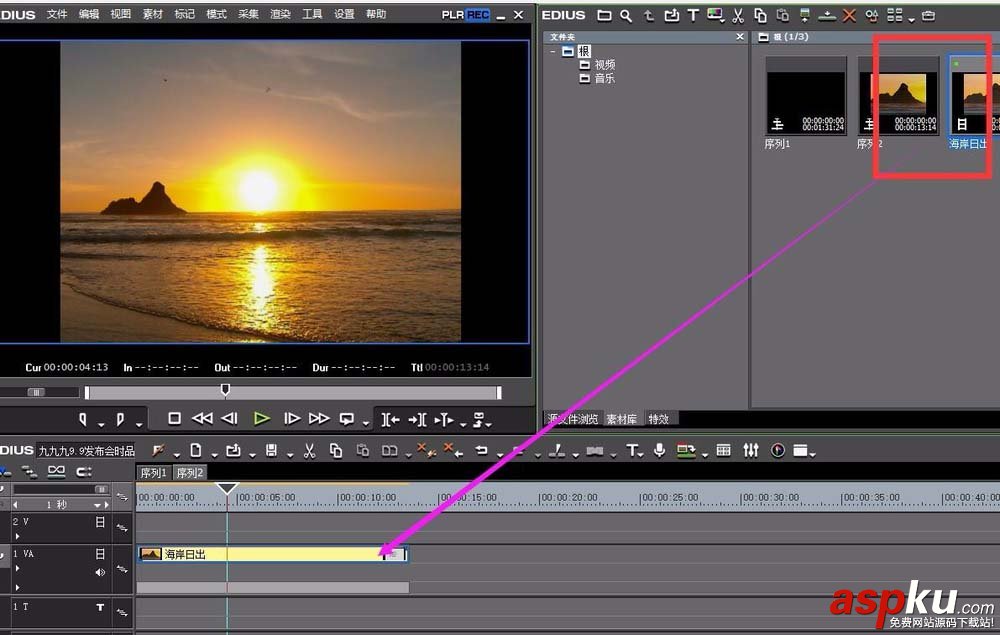Click the vectorscope icon
Screen dimensions: 1000x635
pyautogui.click(x=777, y=451)
